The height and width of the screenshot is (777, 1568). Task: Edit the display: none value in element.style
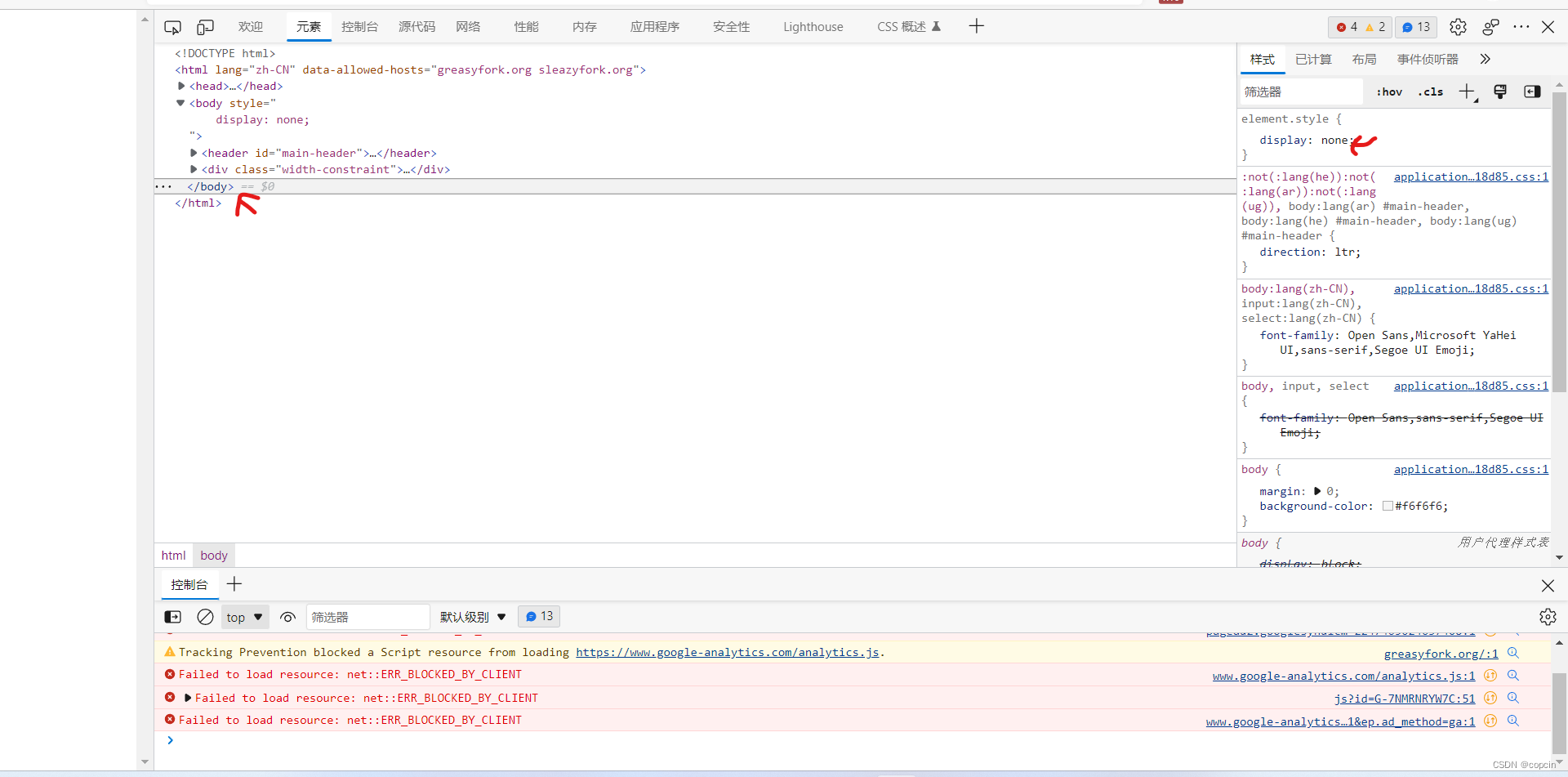pos(1334,141)
